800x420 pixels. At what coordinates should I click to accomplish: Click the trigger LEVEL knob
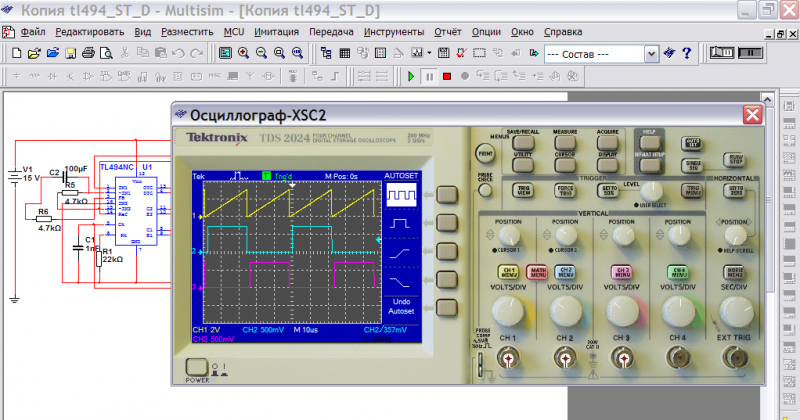[x=650, y=191]
